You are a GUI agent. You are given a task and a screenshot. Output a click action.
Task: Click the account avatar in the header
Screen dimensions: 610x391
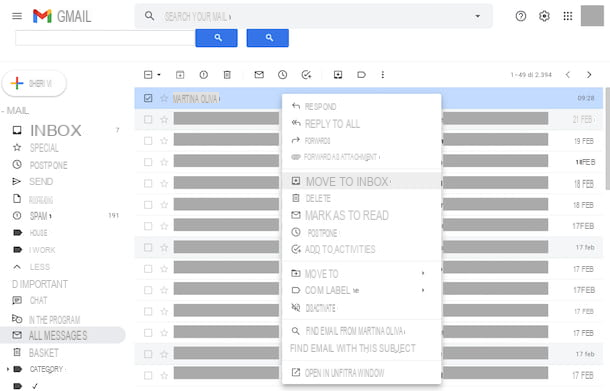pos(592,16)
